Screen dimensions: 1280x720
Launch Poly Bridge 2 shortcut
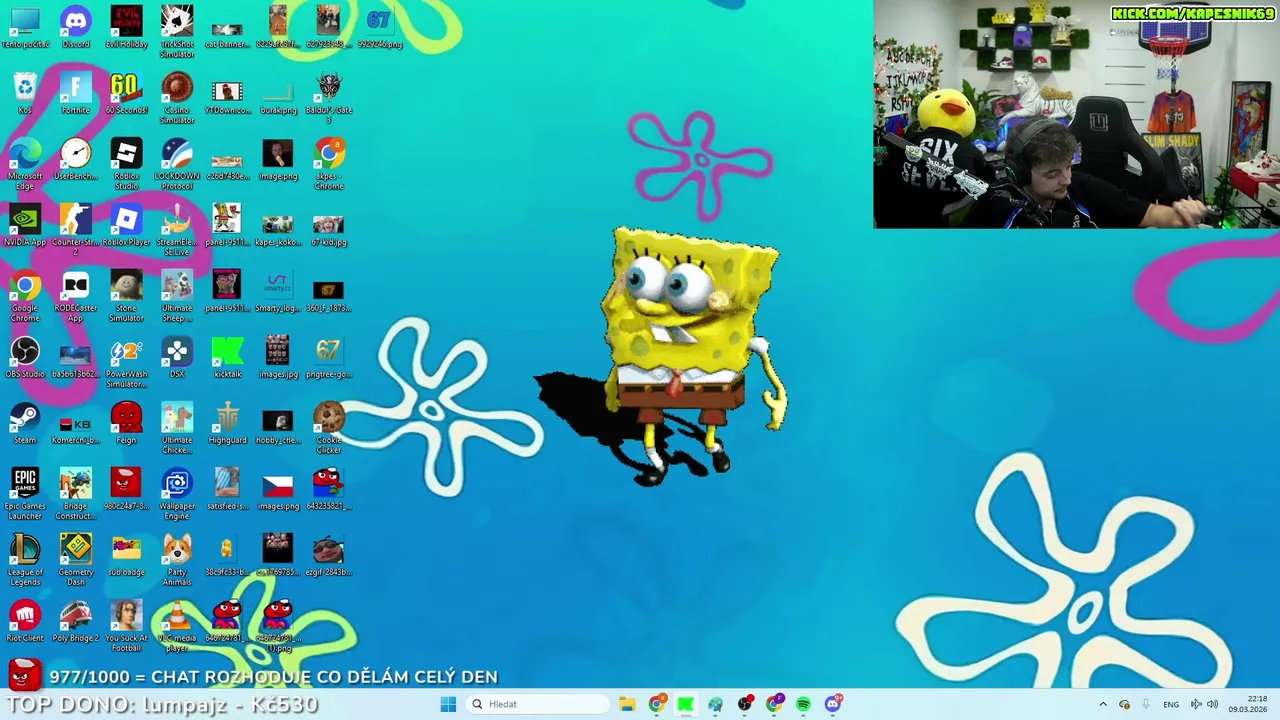pyautogui.click(x=76, y=621)
